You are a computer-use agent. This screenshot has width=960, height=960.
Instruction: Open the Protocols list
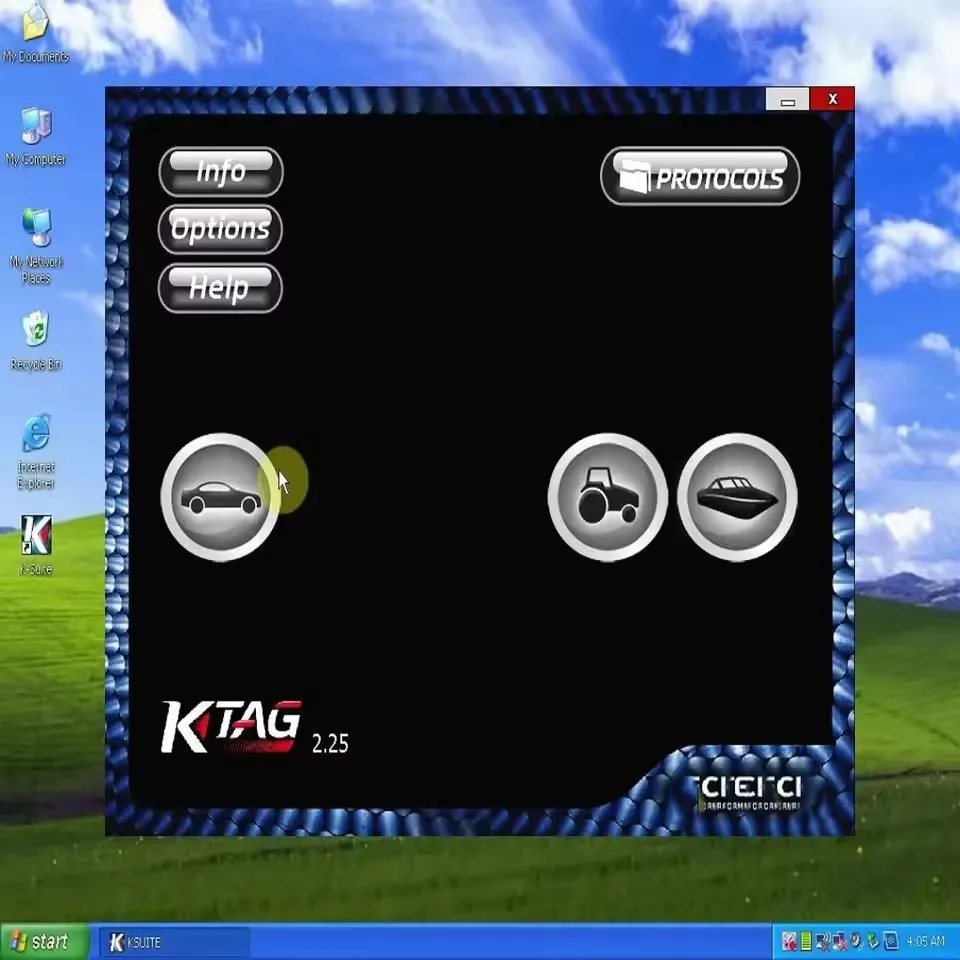pyautogui.click(x=700, y=178)
